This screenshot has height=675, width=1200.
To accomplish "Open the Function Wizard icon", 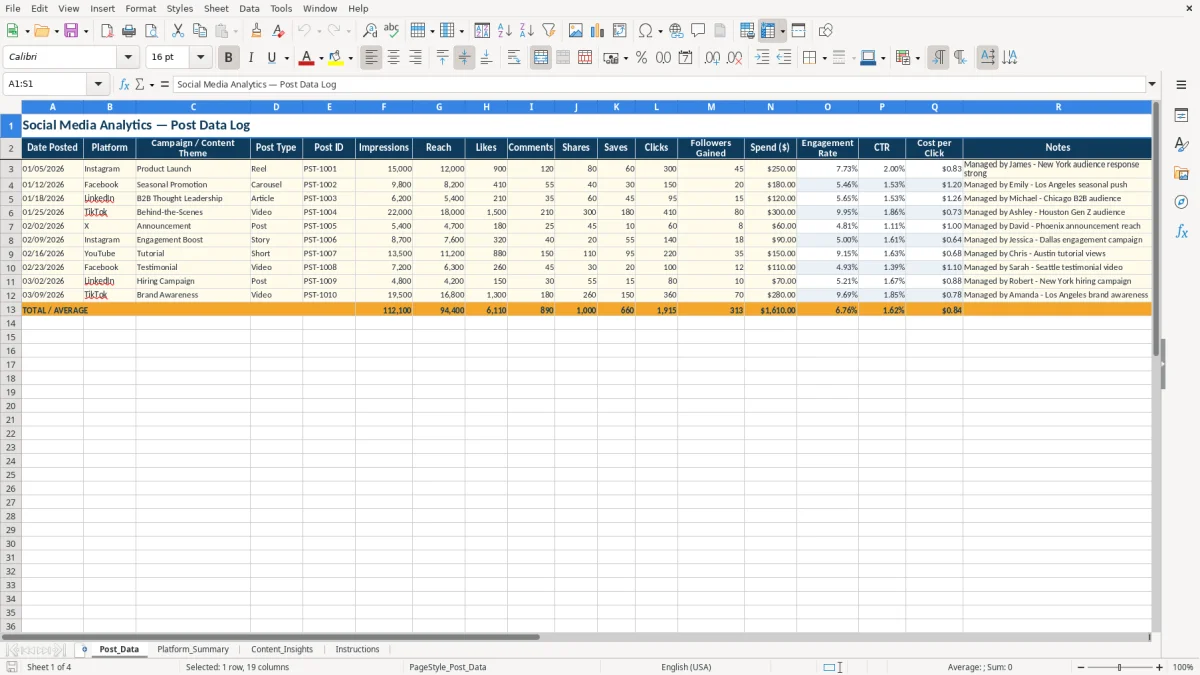I will point(124,84).
